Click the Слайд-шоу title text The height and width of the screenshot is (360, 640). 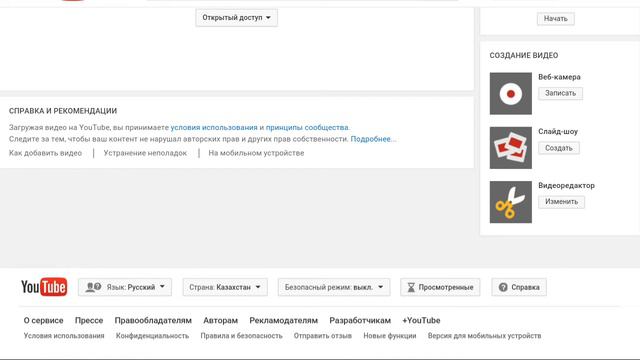558,131
